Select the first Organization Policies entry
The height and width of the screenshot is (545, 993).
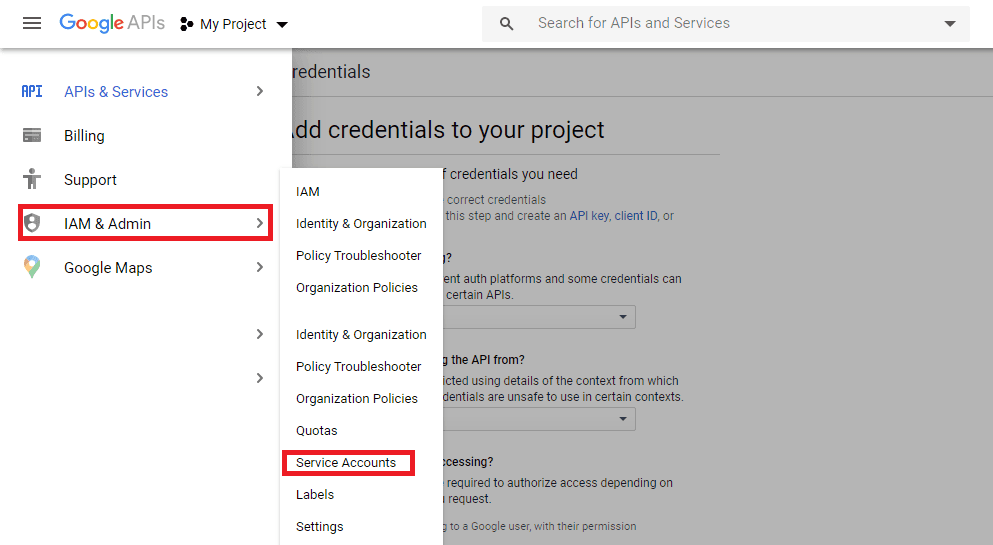[x=357, y=287]
